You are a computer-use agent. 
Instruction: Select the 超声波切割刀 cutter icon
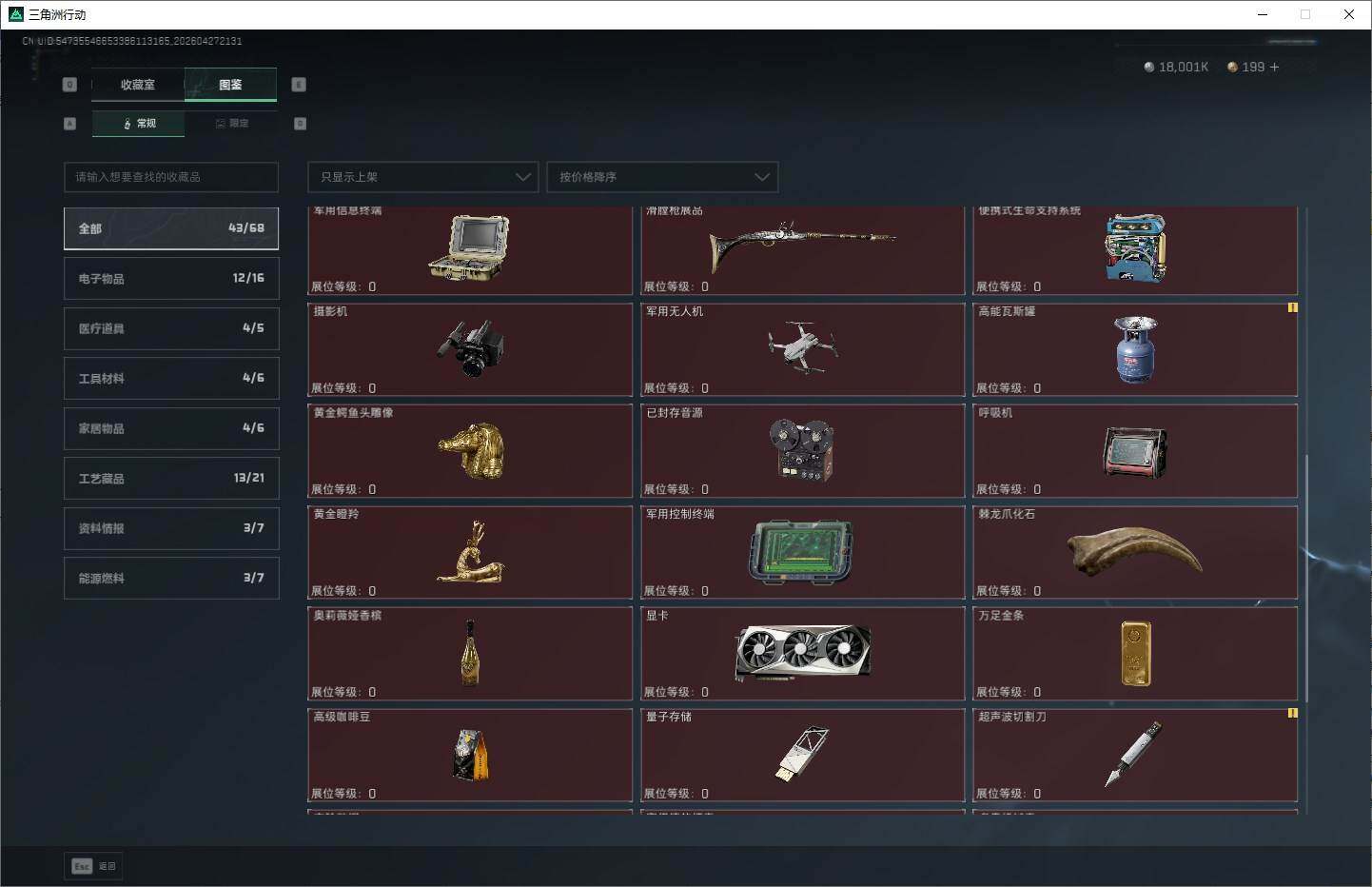coord(1134,754)
